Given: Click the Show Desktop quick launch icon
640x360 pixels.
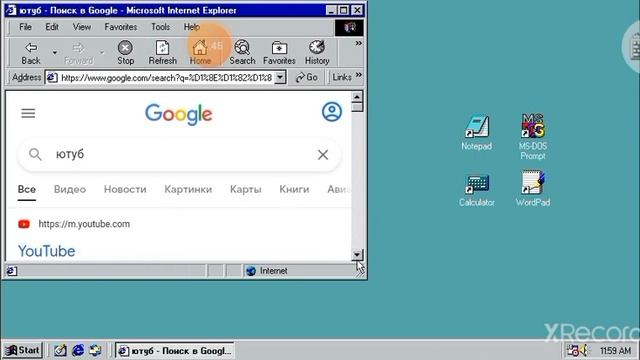Looking at the screenshot, I should 60,350.
